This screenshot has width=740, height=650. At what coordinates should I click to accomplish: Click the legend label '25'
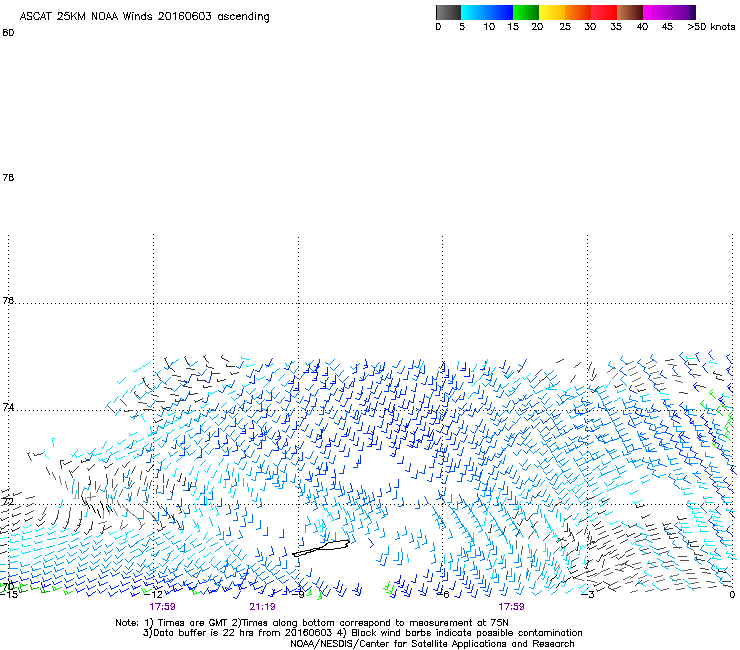pos(565,27)
